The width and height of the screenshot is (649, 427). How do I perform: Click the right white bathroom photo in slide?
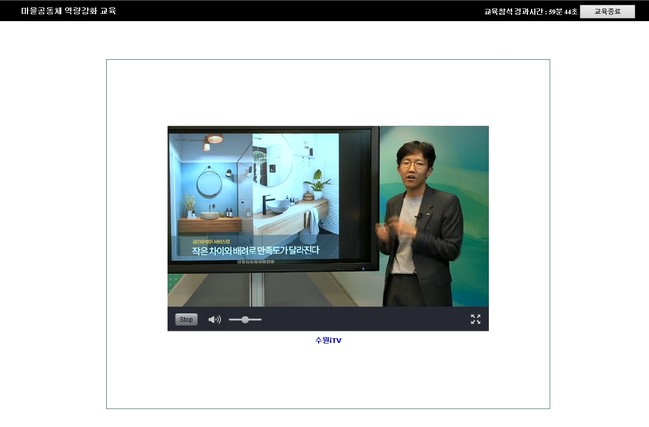click(296, 186)
